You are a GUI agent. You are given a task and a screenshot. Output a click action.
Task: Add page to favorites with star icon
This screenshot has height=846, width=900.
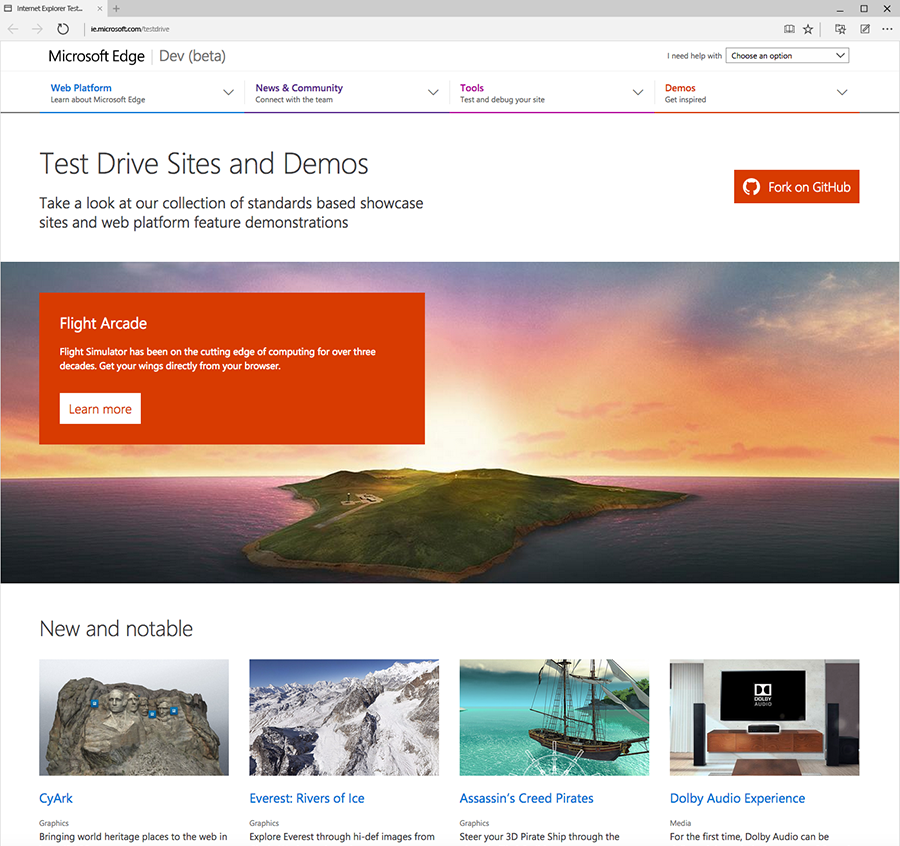[808, 29]
